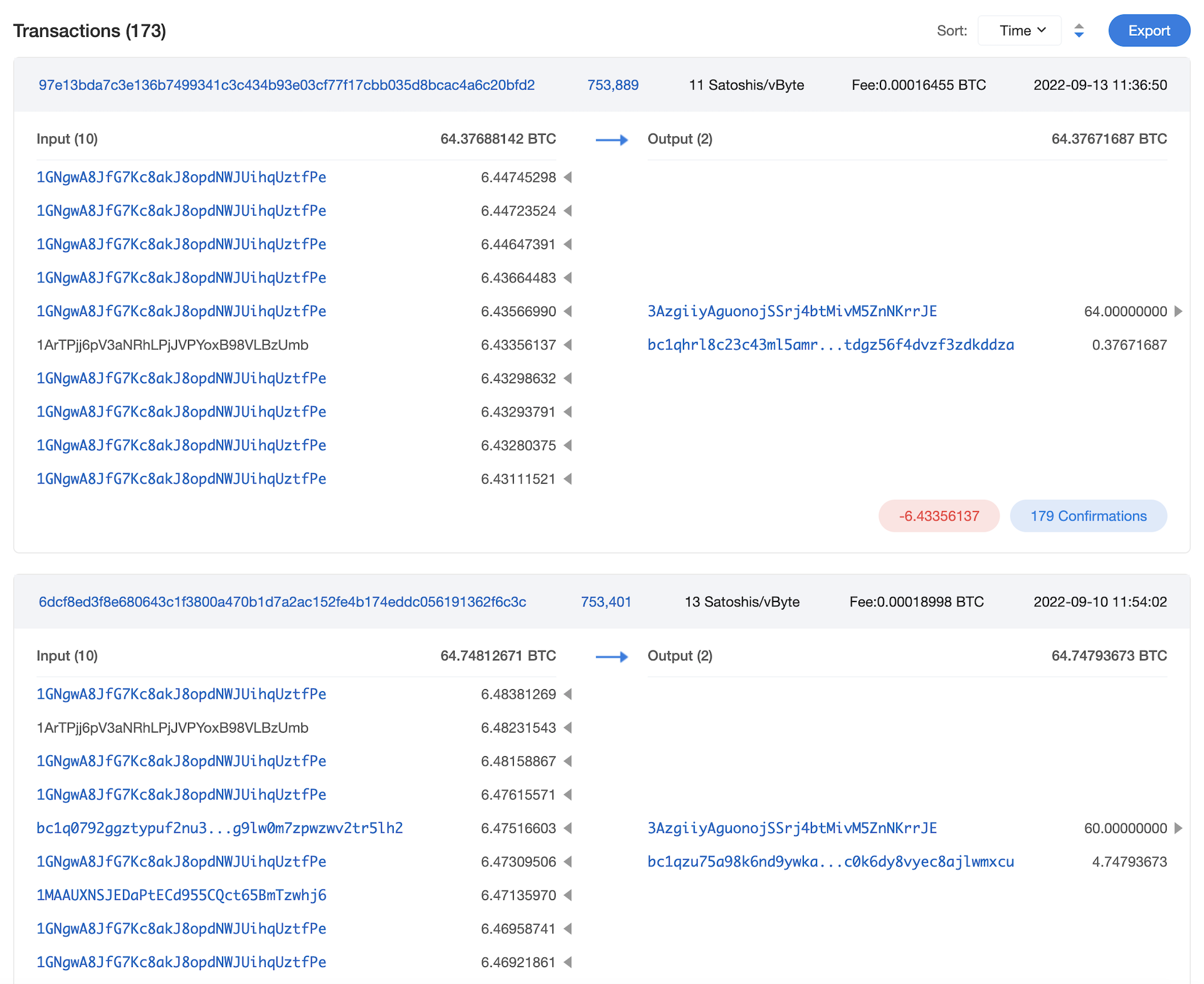Open transaction hash starting with 97e13bda7c3e

(287, 85)
